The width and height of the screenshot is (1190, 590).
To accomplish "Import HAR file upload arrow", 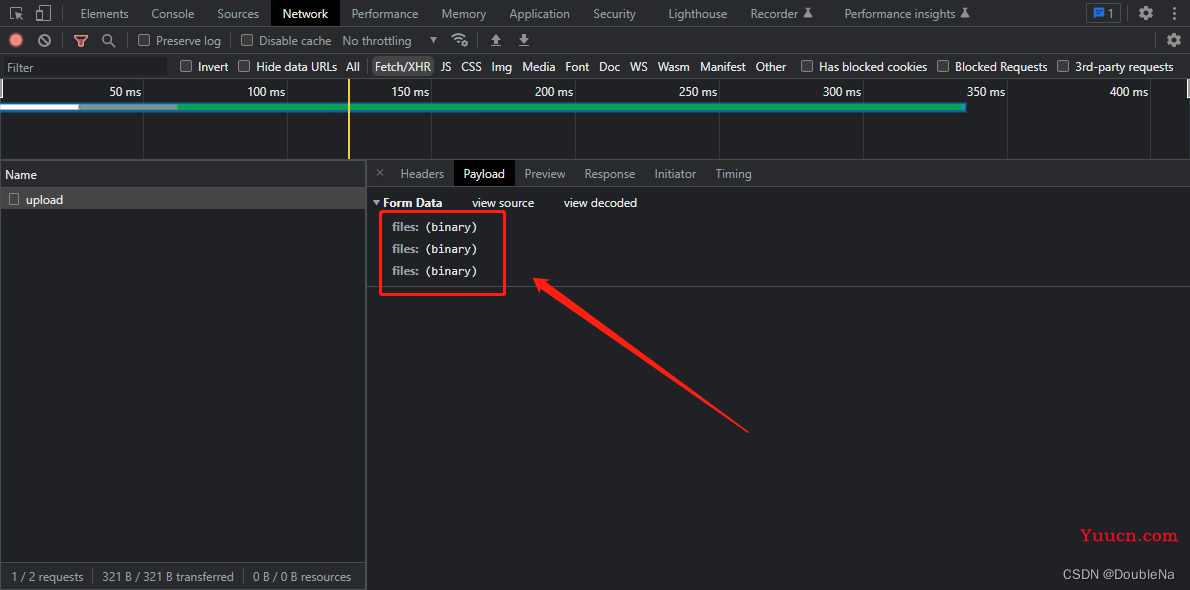I will click(x=496, y=40).
